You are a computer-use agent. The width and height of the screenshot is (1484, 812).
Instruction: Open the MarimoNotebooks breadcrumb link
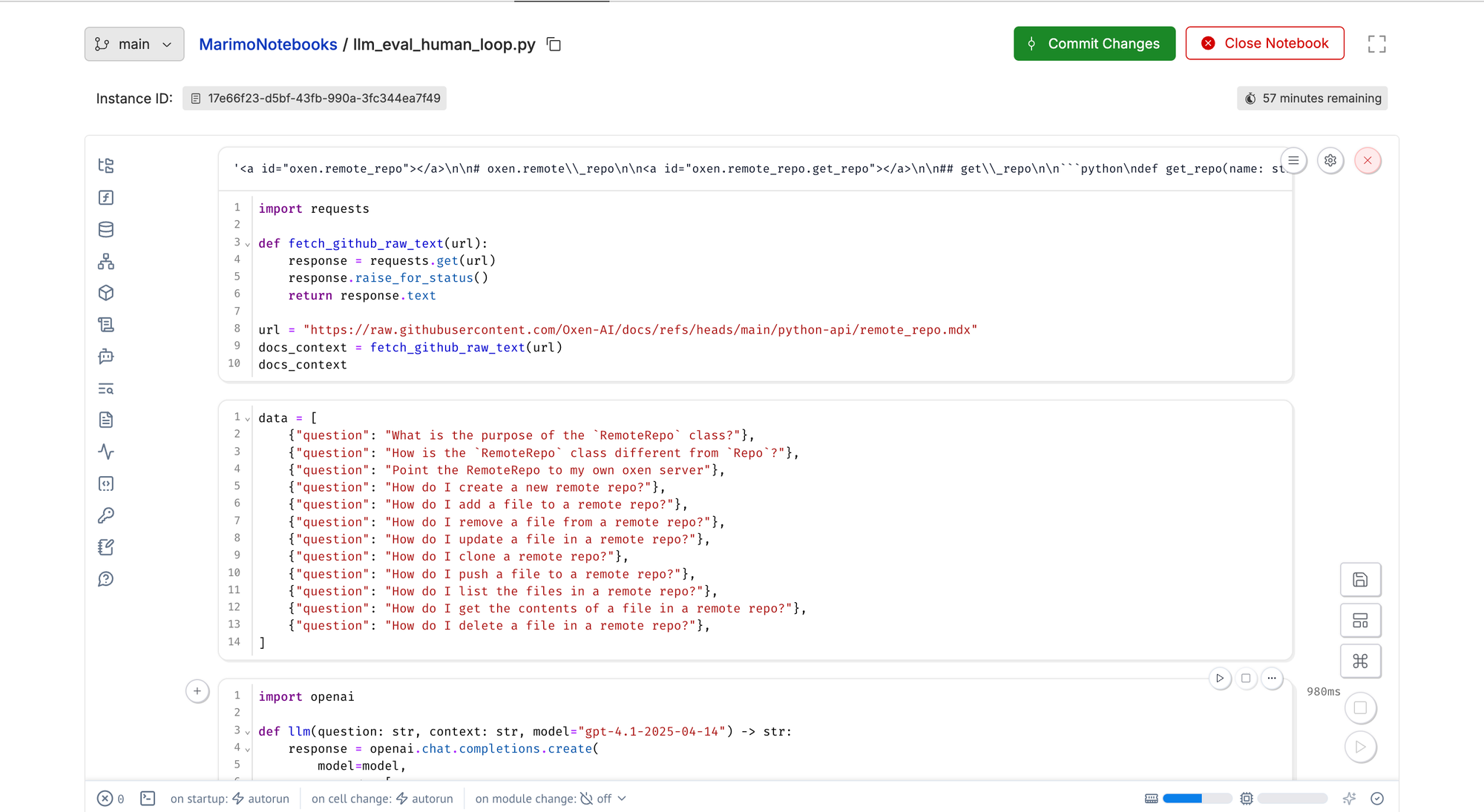[x=268, y=44]
